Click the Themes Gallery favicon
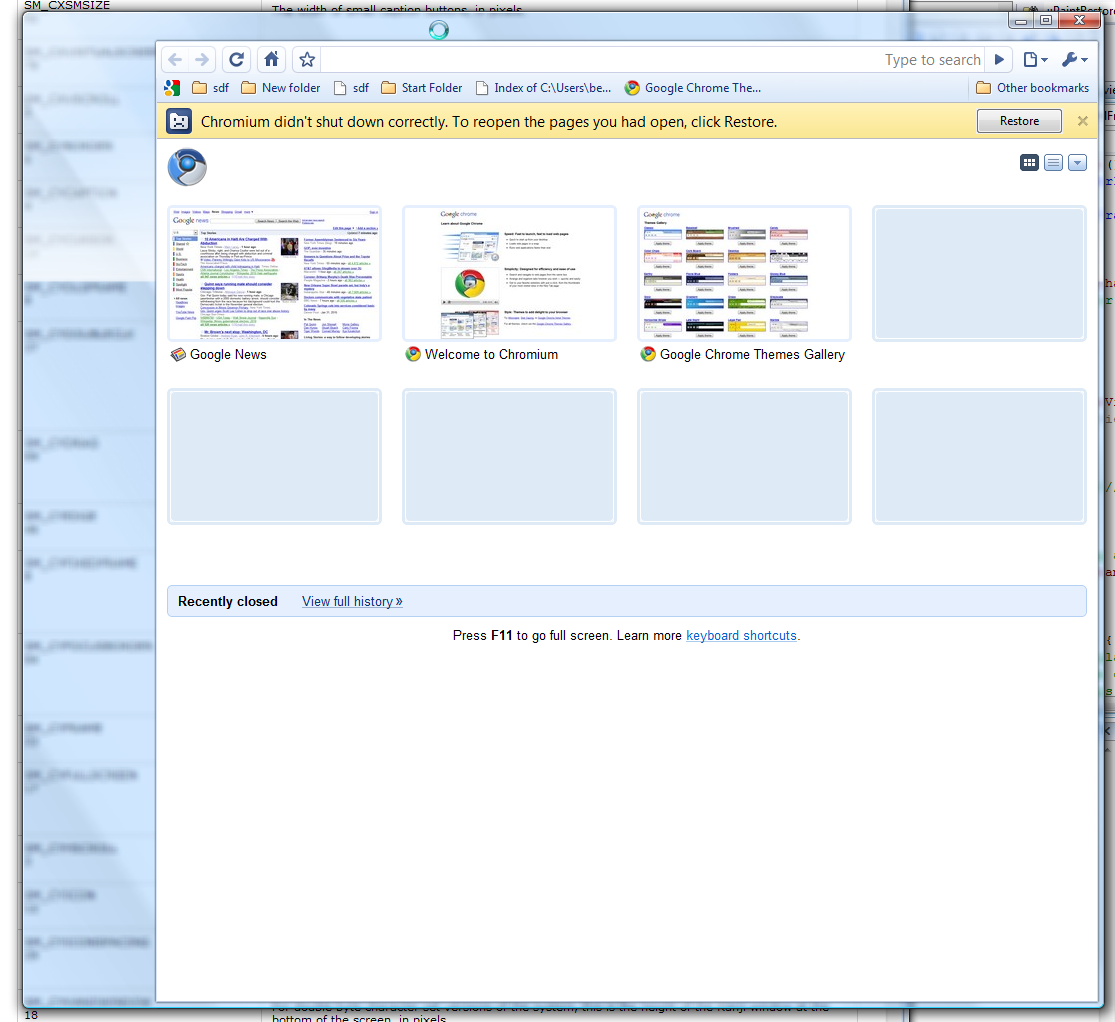Viewport: 1115px width, 1022px height. (648, 354)
